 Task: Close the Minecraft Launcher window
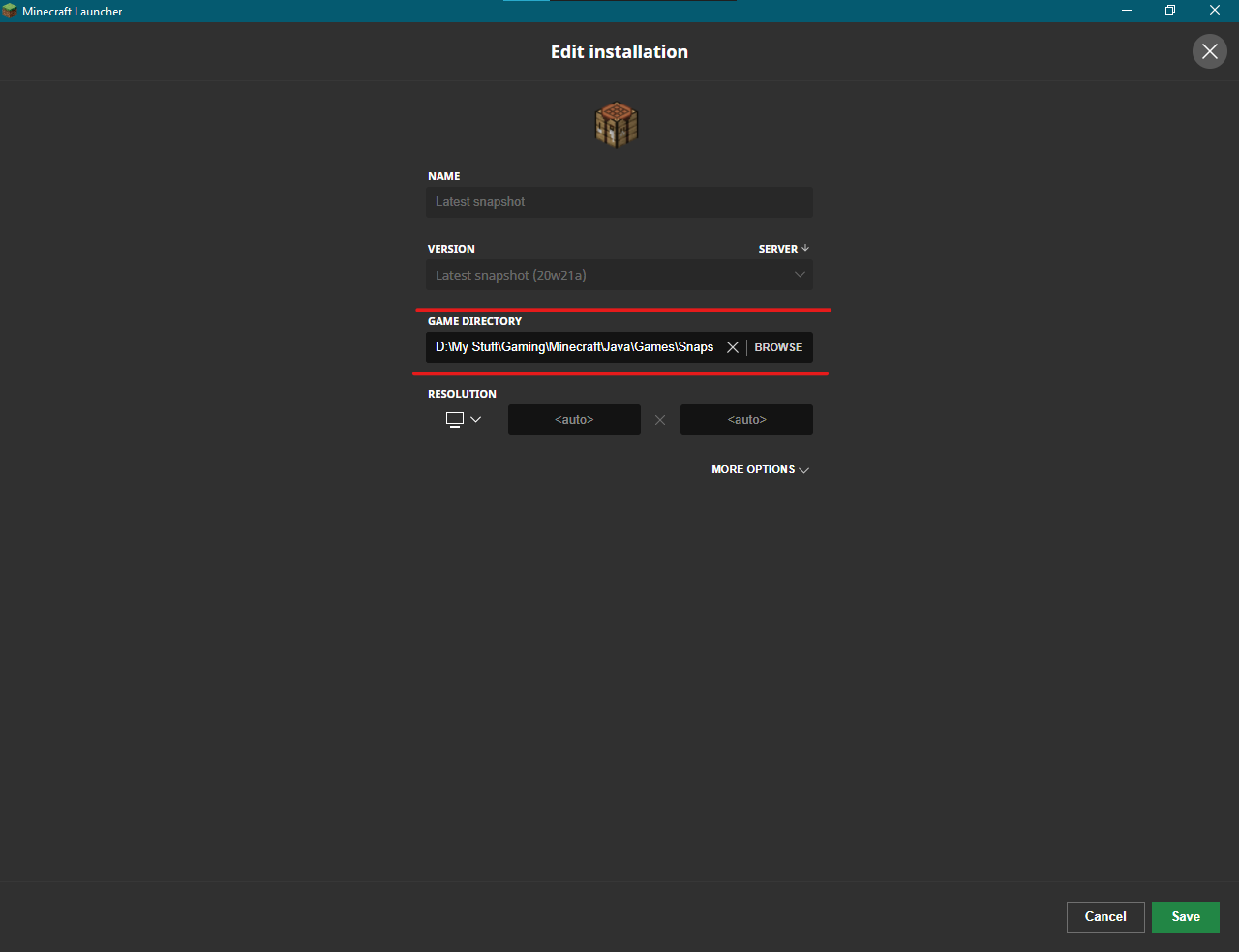point(1215,11)
